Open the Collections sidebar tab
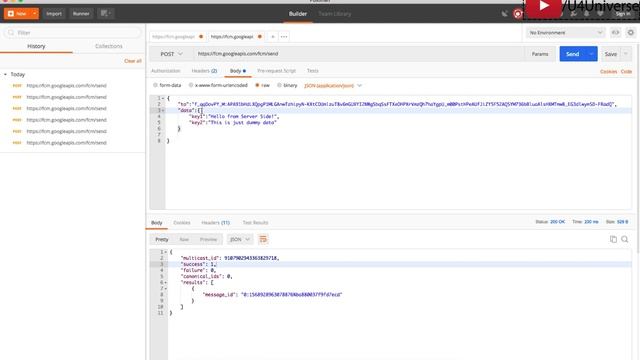This screenshot has width=640, height=360. coord(109,46)
